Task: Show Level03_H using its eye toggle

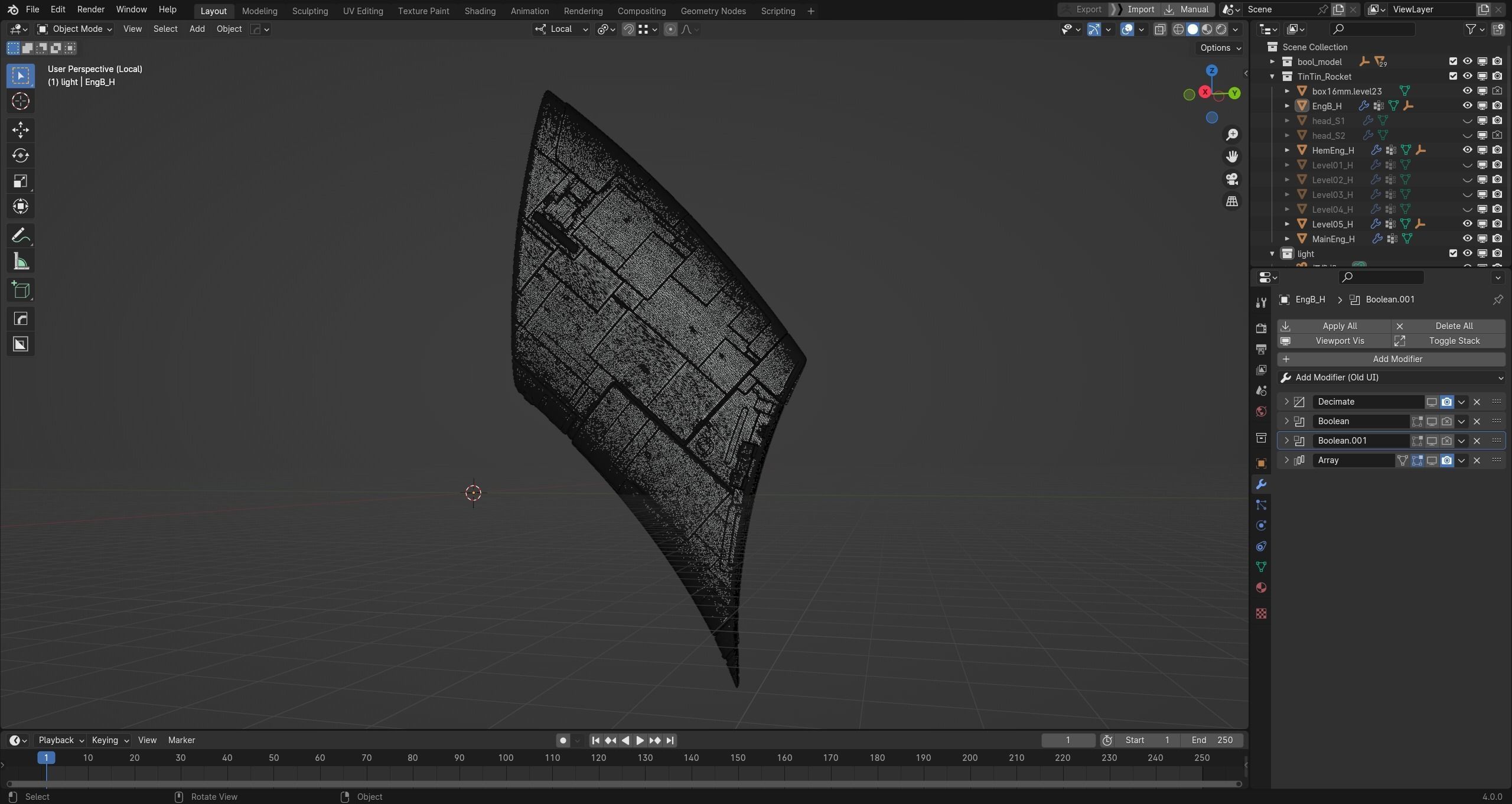Action: pos(1467,194)
